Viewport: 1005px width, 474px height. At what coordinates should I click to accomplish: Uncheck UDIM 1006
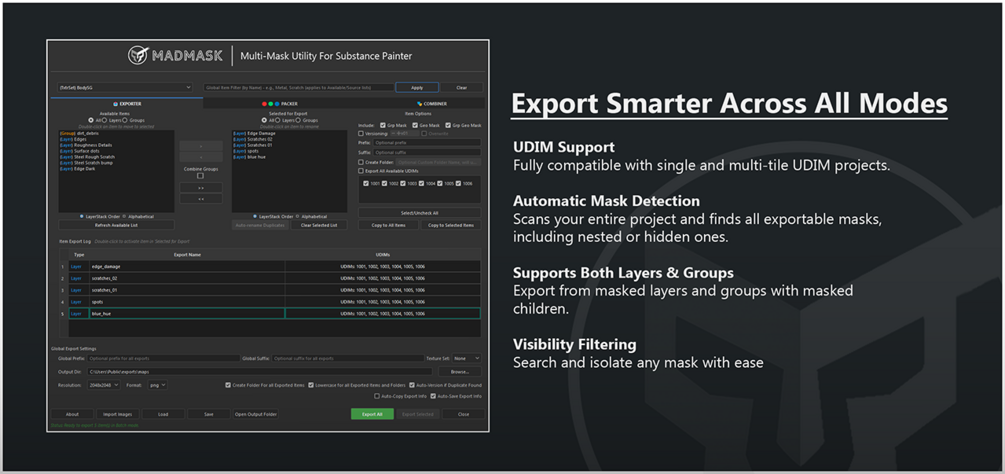point(459,183)
